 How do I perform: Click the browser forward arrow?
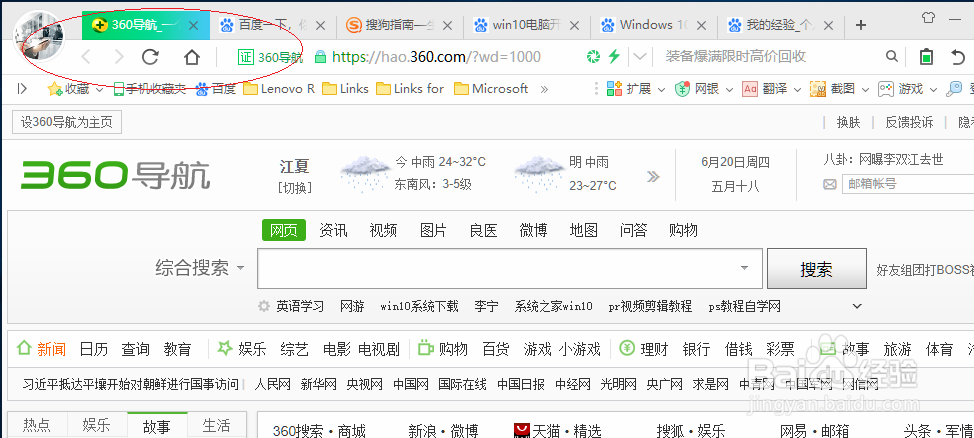(119, 58)
